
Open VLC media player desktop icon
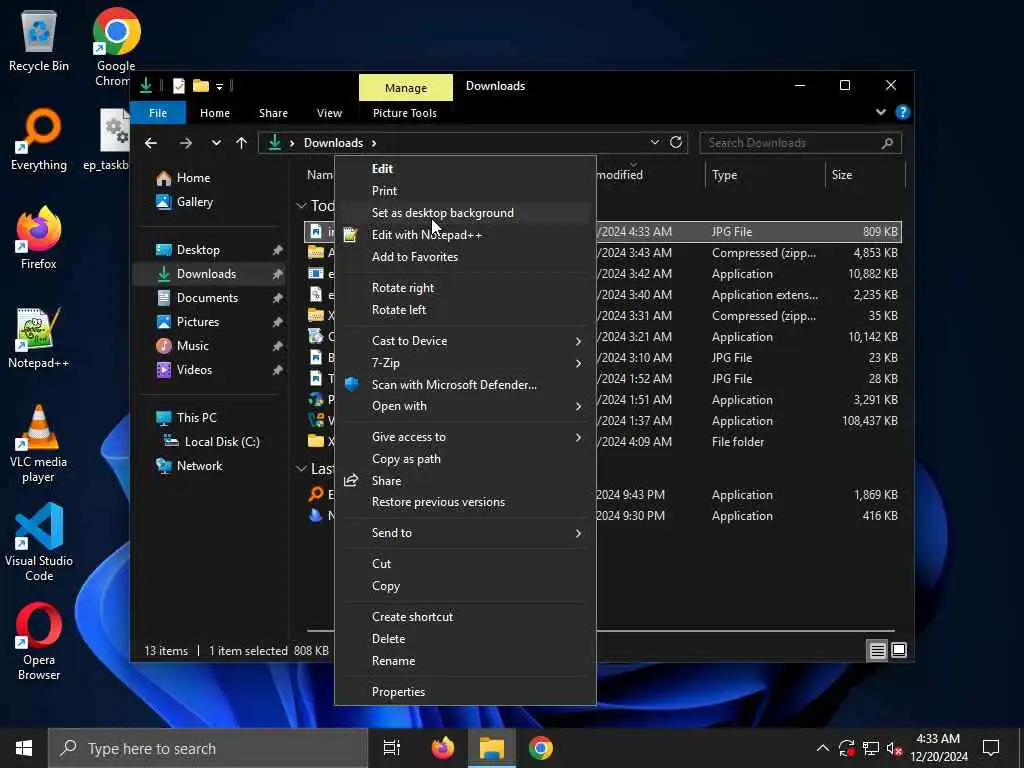tap(39, 444)
